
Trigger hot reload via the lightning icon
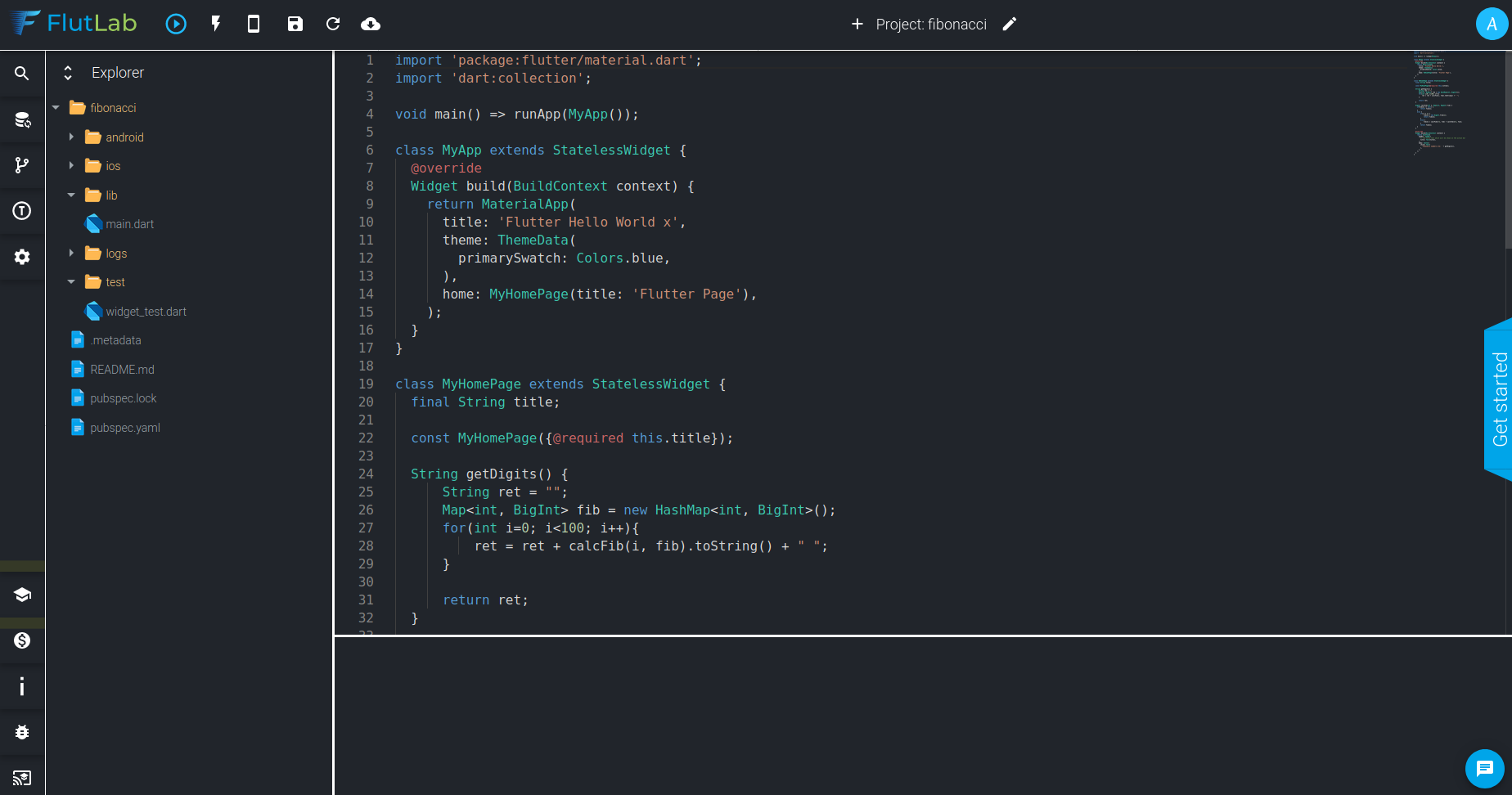click(215, 24)
